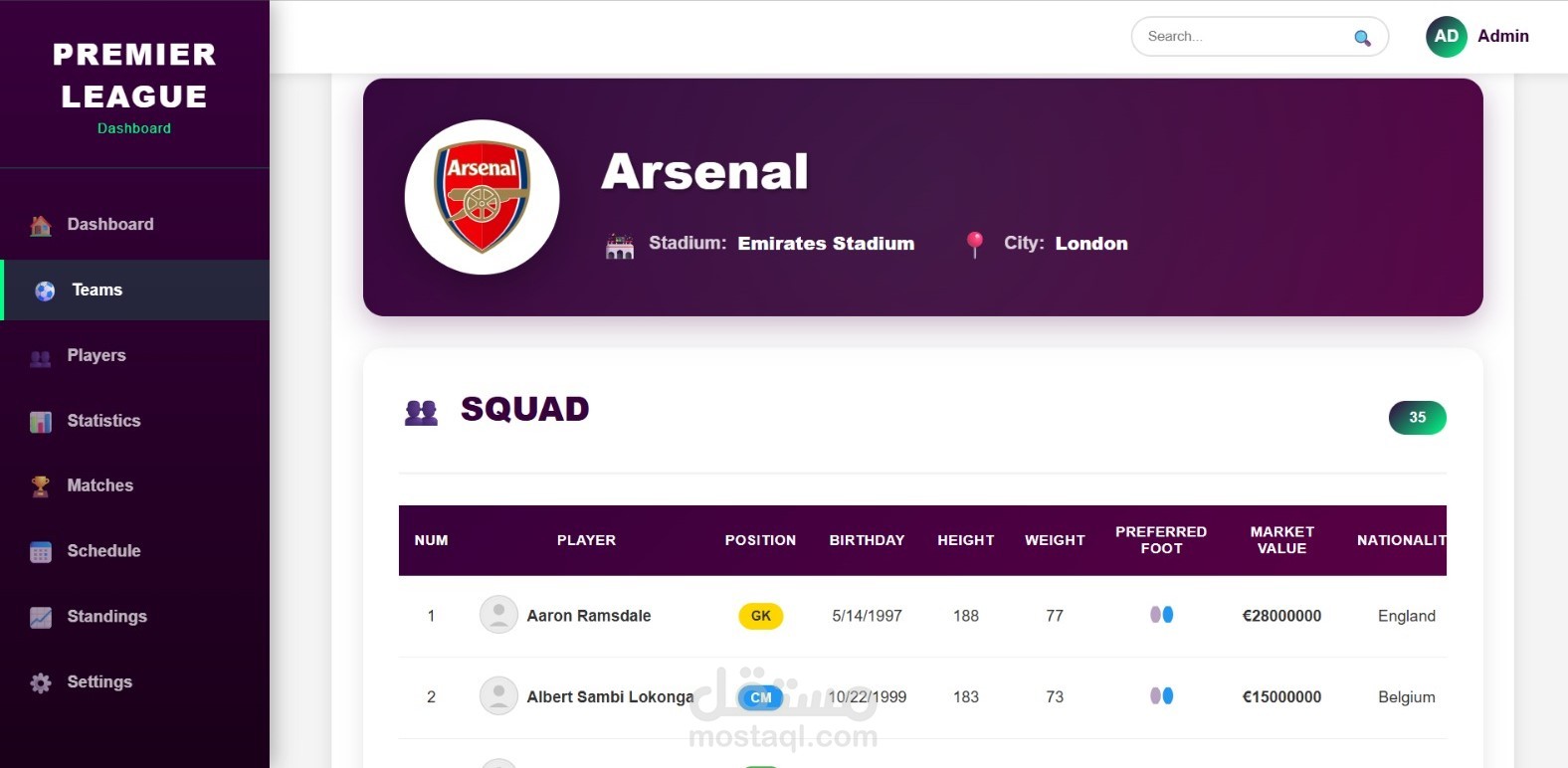Screen dimensions: 1568x768
Task: Click the Teams soccer ball icon
Action: click(x=45, y=290)
